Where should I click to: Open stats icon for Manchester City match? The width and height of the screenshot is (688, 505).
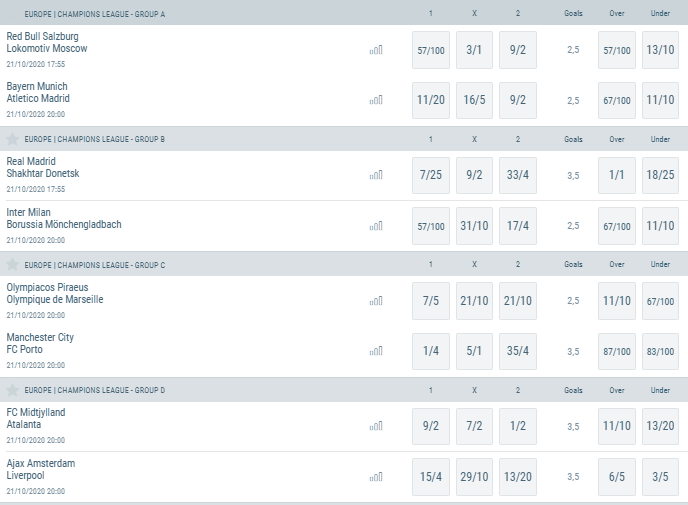376,351
